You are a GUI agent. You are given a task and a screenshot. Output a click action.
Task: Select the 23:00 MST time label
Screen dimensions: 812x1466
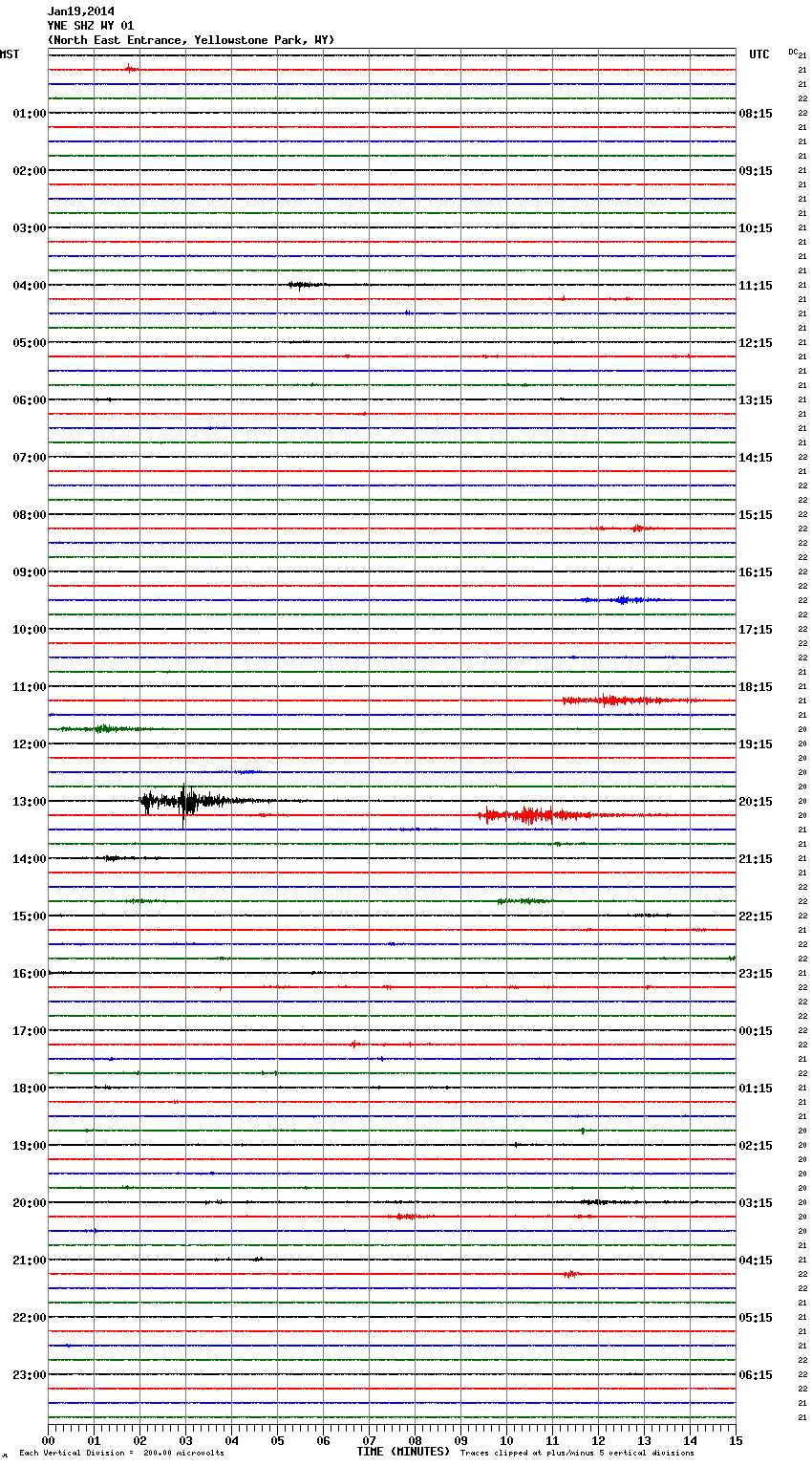[30, 1375]
